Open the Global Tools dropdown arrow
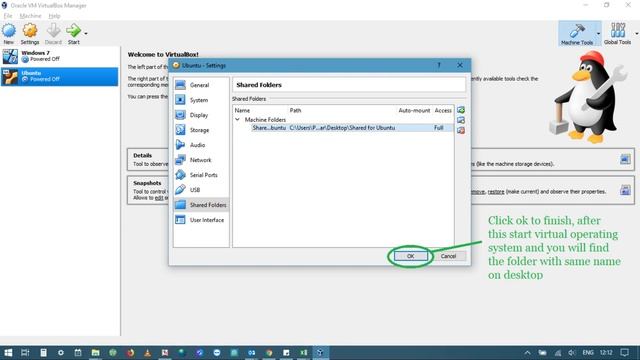This screenshot has height=360, width=640. [x=636, y=33]
